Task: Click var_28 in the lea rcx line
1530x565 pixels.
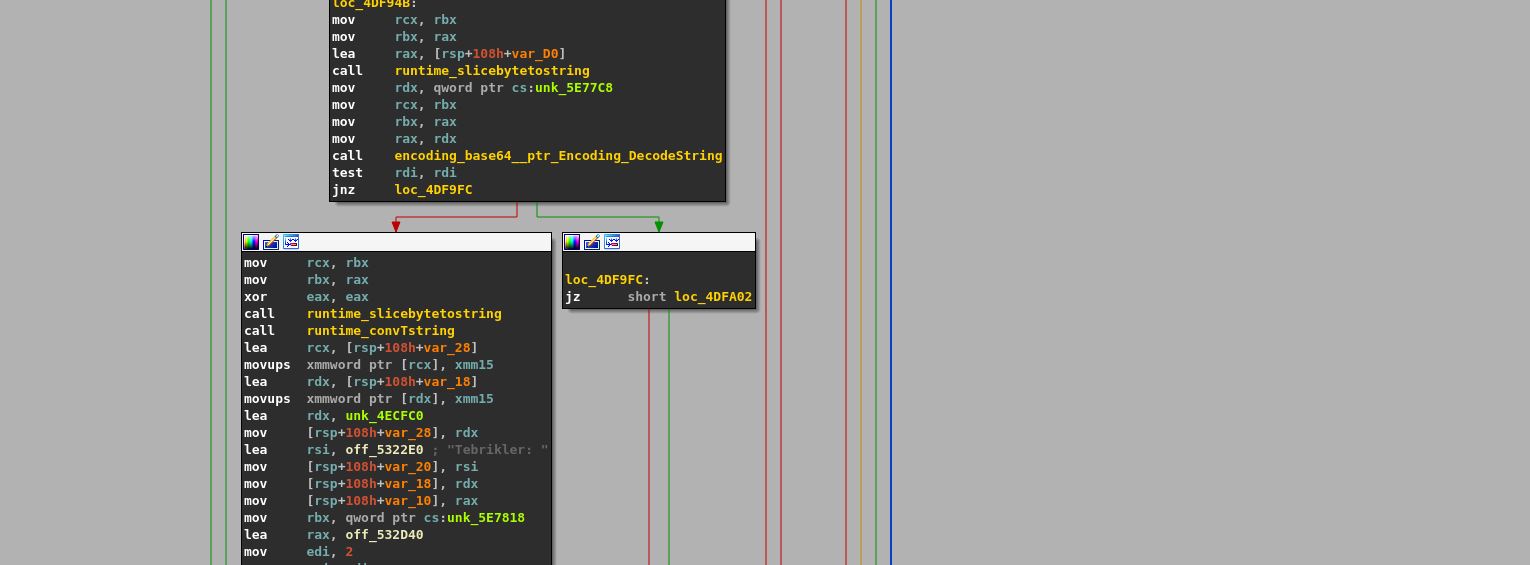Action: [447, 348]
